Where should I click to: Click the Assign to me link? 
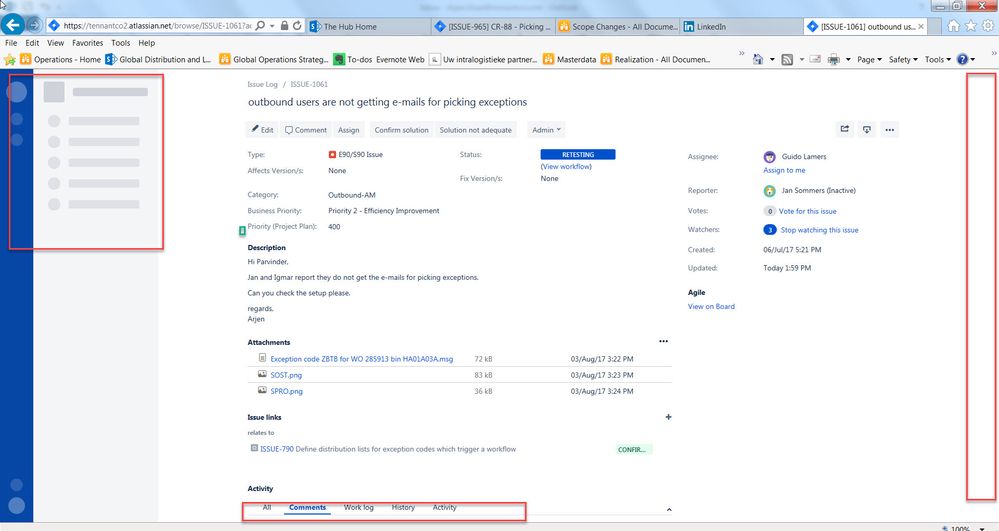point(784,170)
